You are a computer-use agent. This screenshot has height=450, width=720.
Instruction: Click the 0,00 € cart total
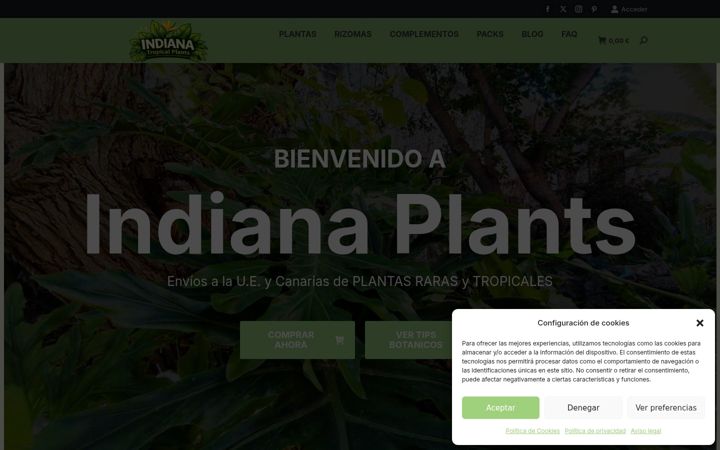tap(619, 41)
